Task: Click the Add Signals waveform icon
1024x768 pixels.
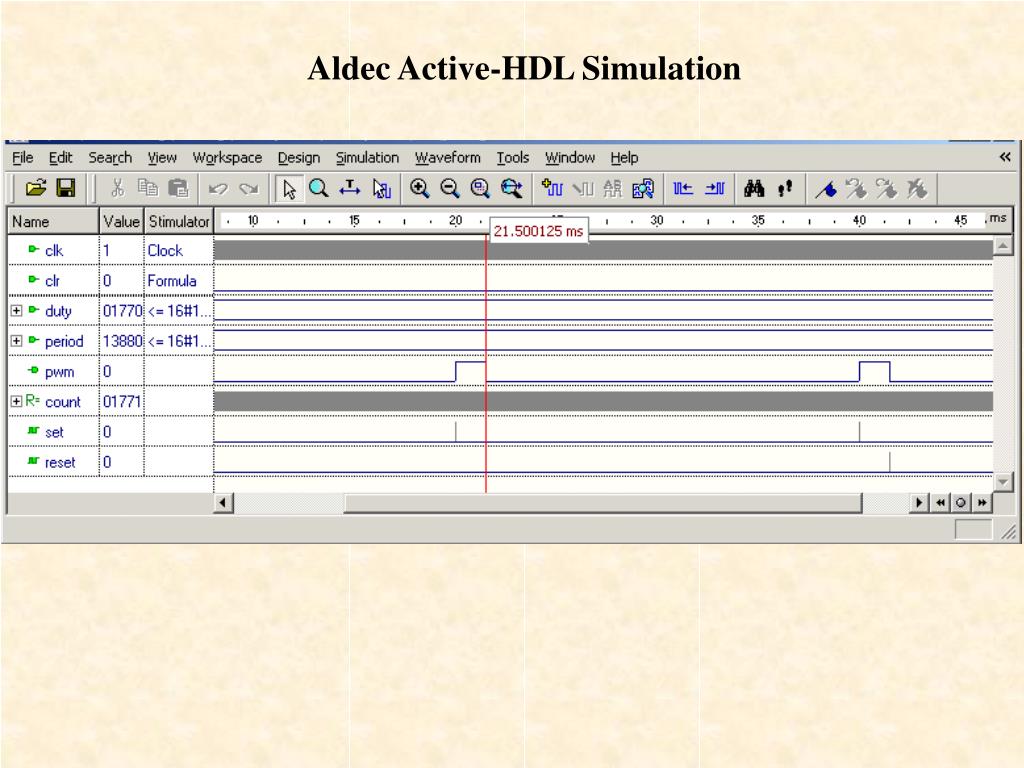Action: tap(552, 189)
